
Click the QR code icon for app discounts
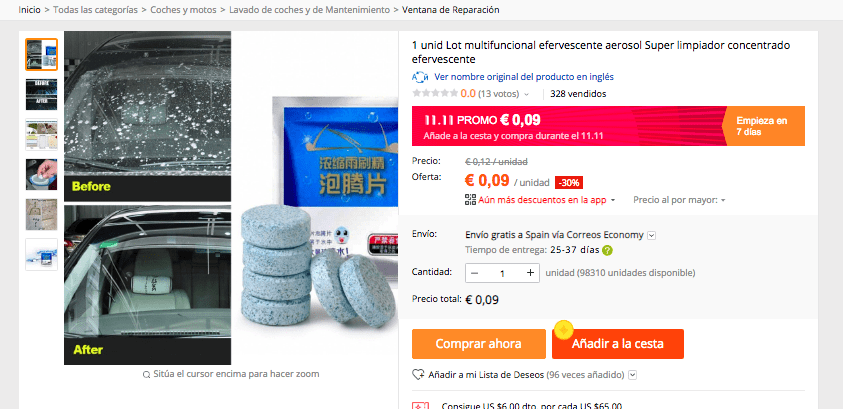pos(470,200)
